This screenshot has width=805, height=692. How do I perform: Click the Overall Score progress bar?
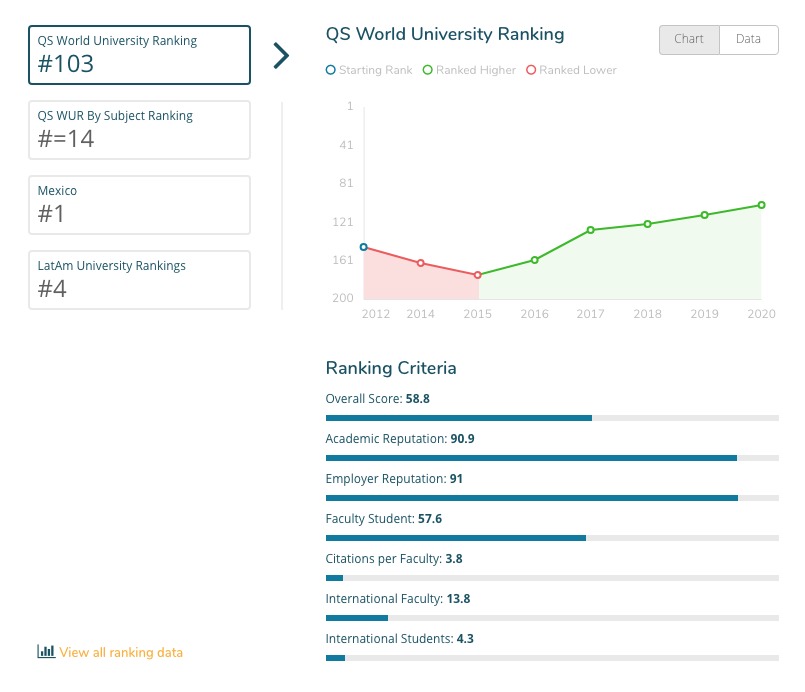click(x=552, y=418)
